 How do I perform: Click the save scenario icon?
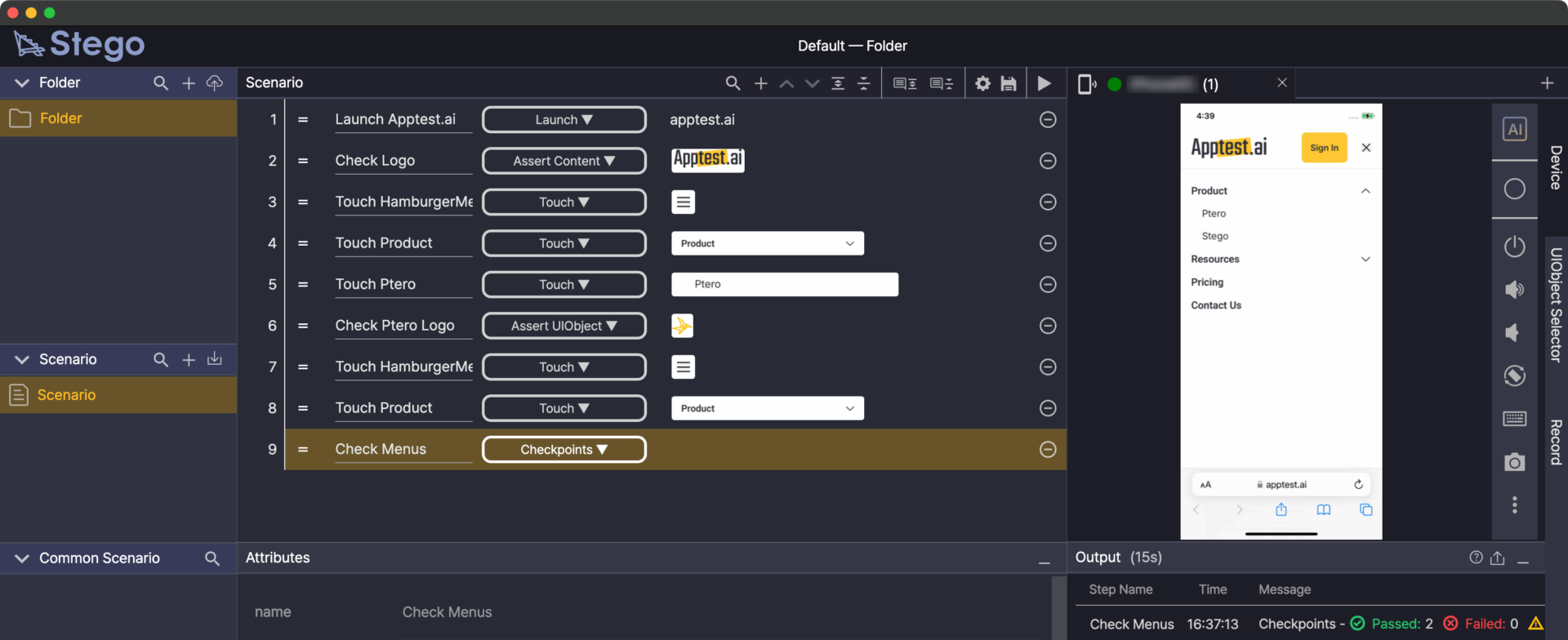[1009, 83]
